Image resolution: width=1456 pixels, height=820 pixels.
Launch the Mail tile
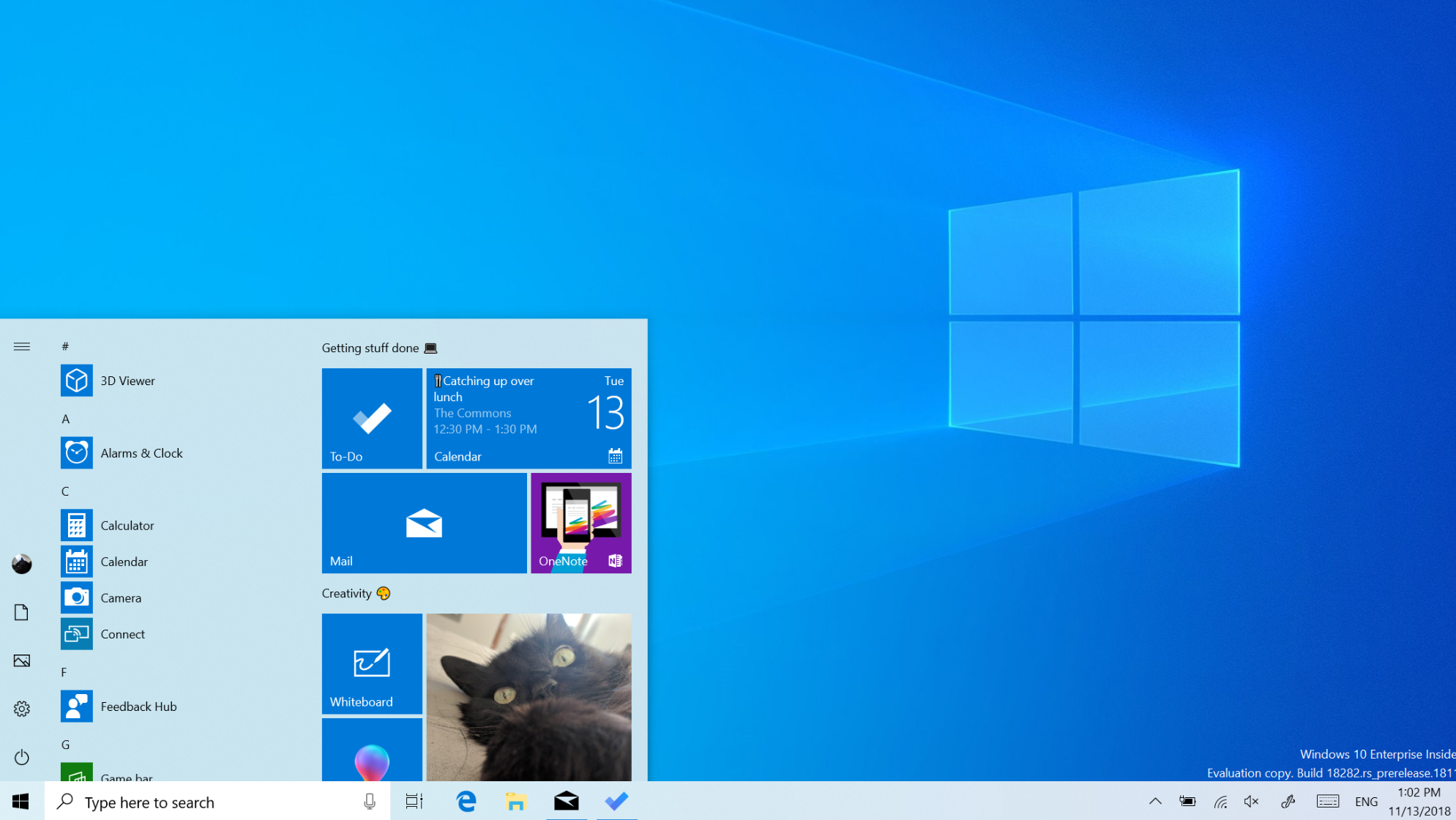[x=424, y=522]
